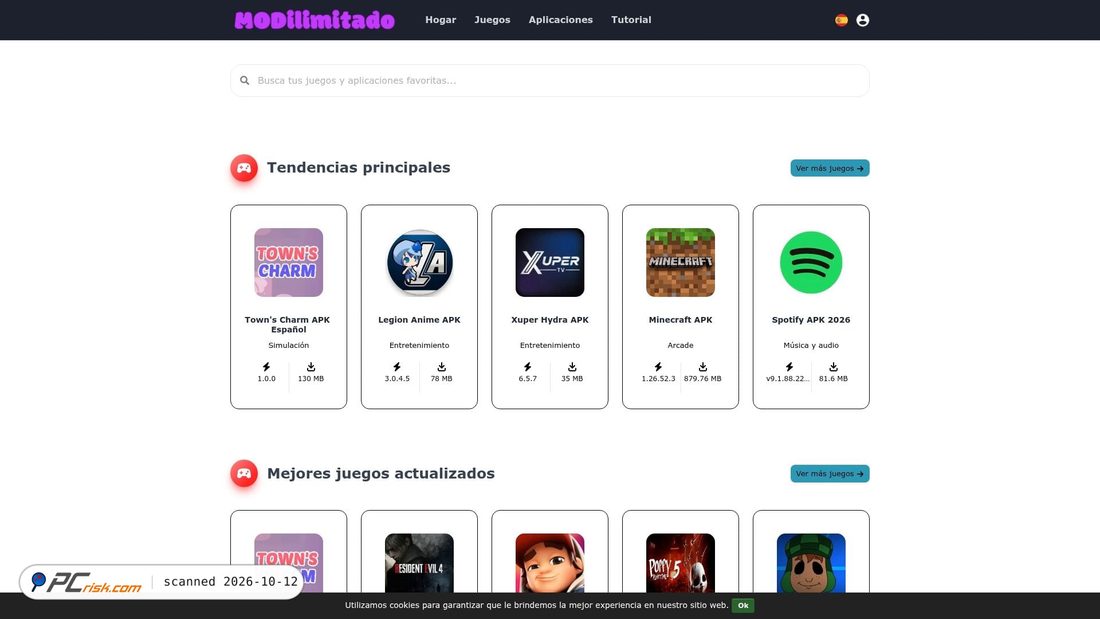1100x619 pixels.
Task: Open the Poppy 5 game thumbnail
Action: [x=680, y=563]
